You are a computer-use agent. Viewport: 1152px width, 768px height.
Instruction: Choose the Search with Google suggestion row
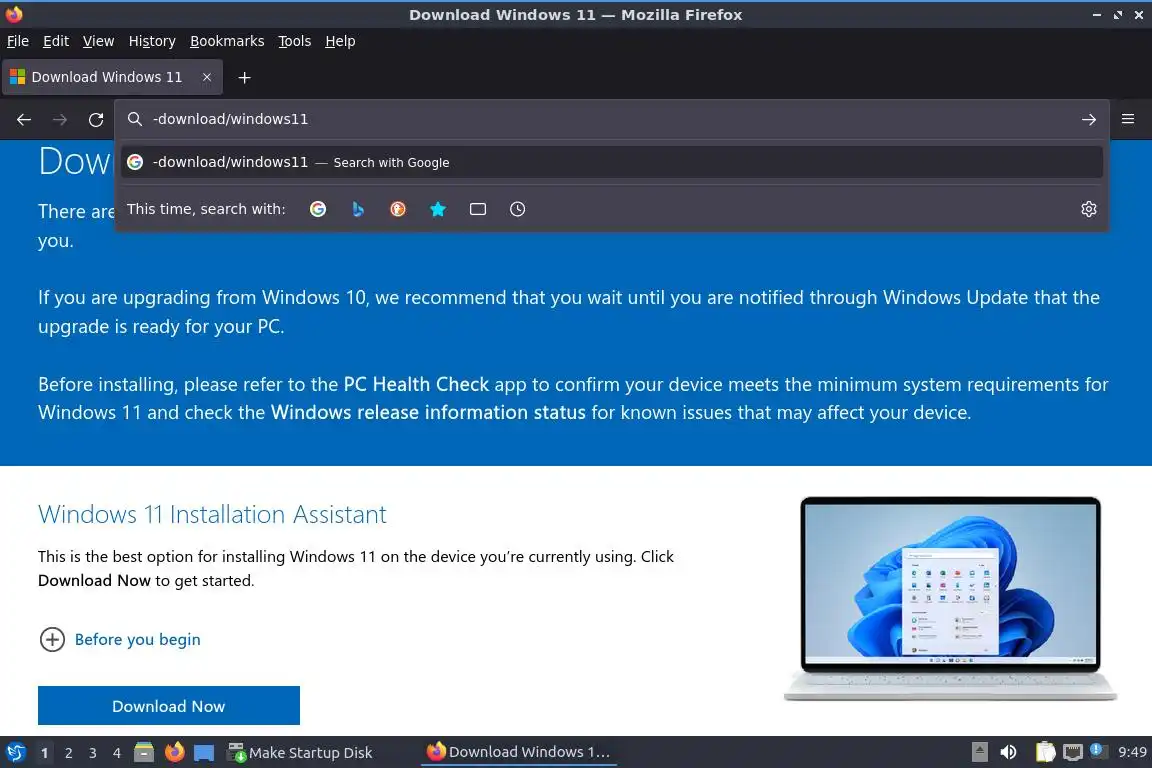point(611,162)
